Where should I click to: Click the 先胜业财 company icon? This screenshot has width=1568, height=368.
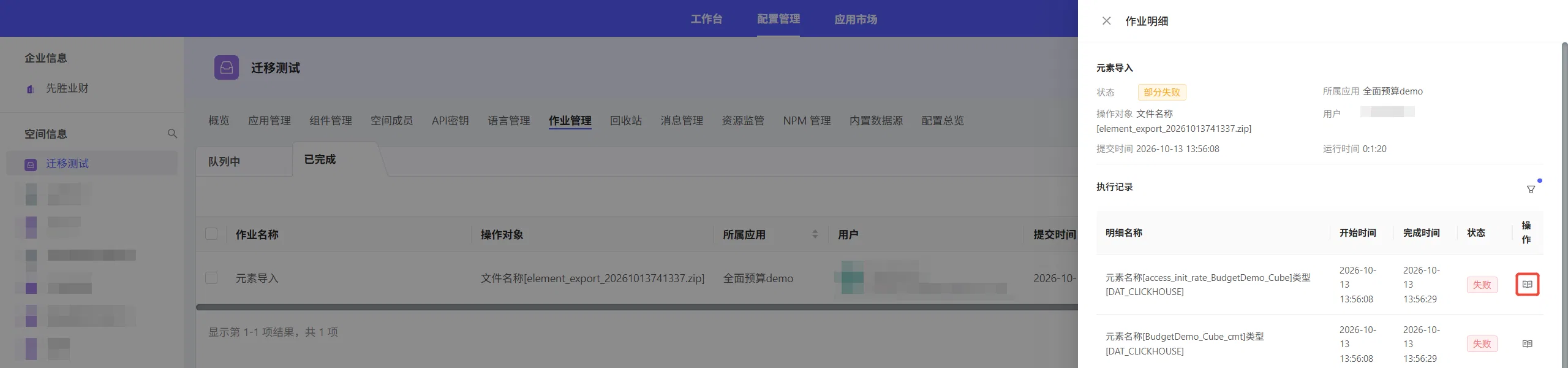[30, 89]
